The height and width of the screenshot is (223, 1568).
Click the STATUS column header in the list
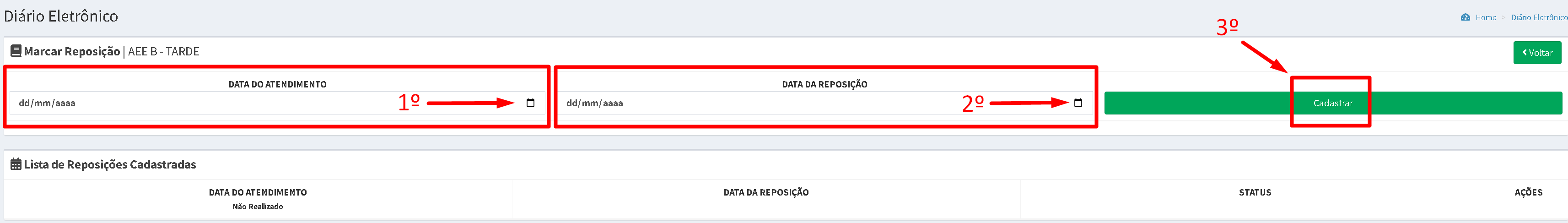point(1255,192)
